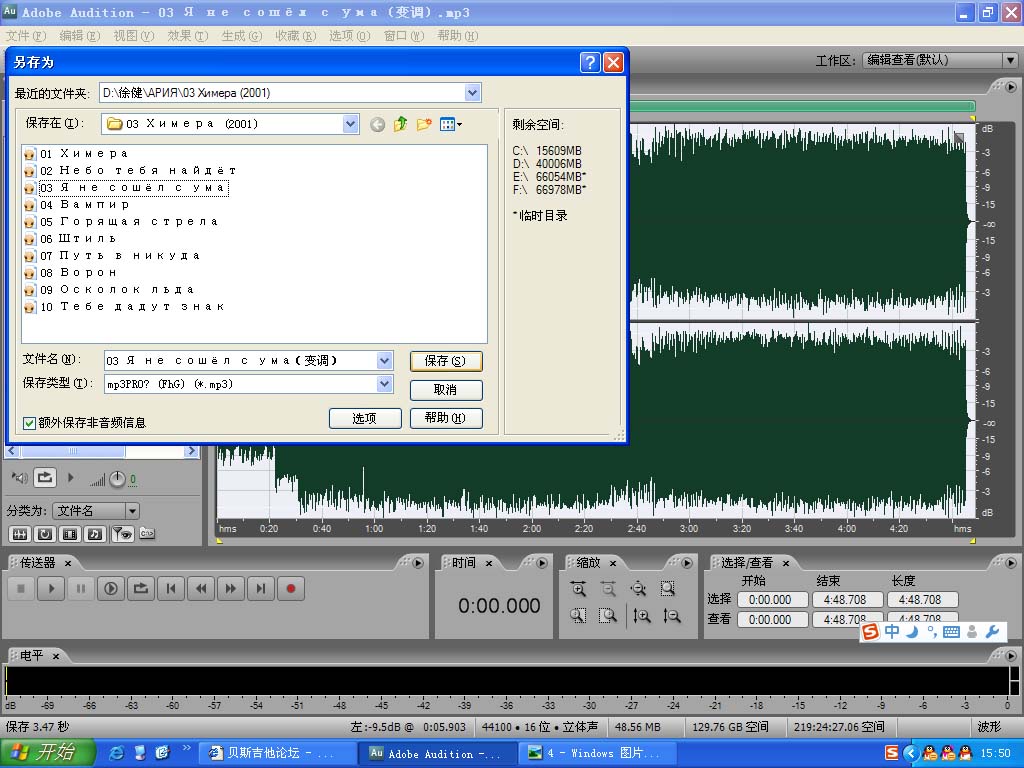Click the Fast Forward transport button
The height and width of the screenshot is (768, 1024).
tap(231, 588)
